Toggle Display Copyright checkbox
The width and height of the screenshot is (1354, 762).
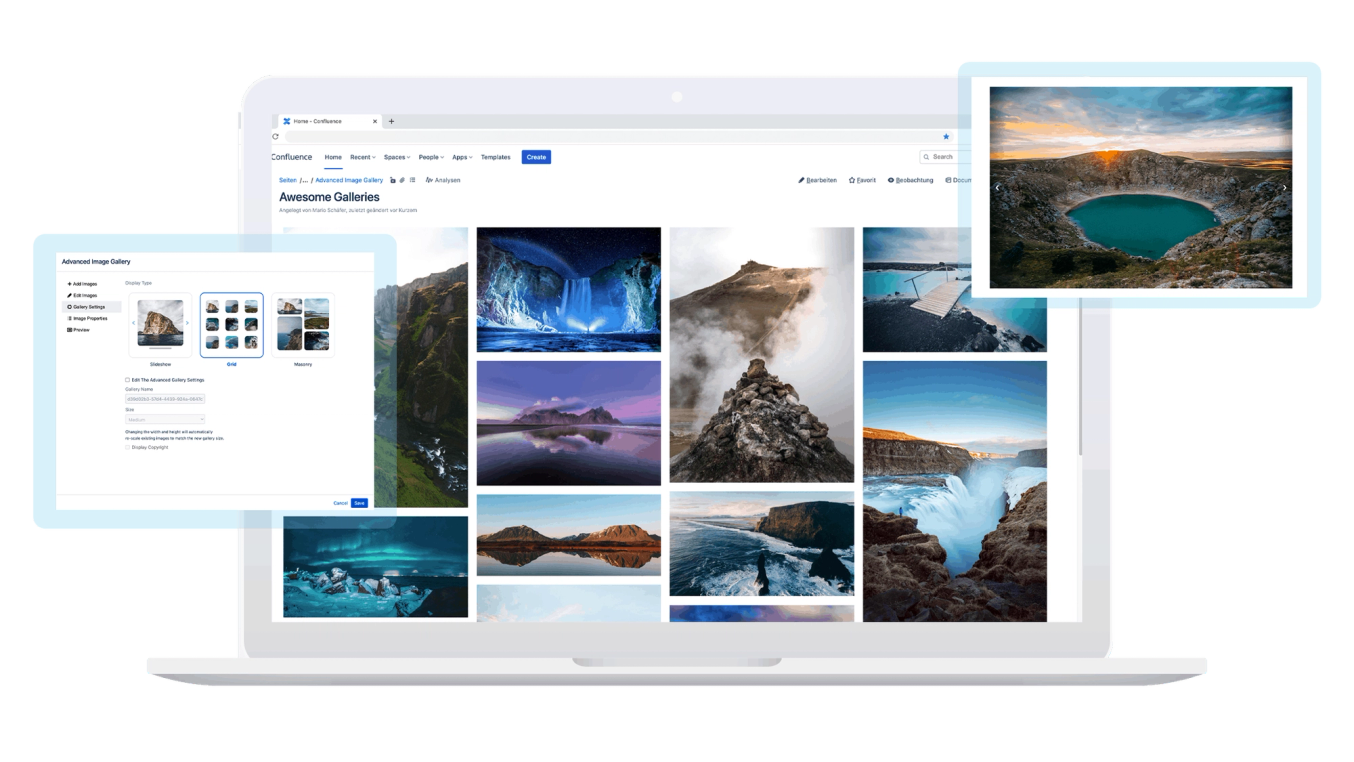127,447
